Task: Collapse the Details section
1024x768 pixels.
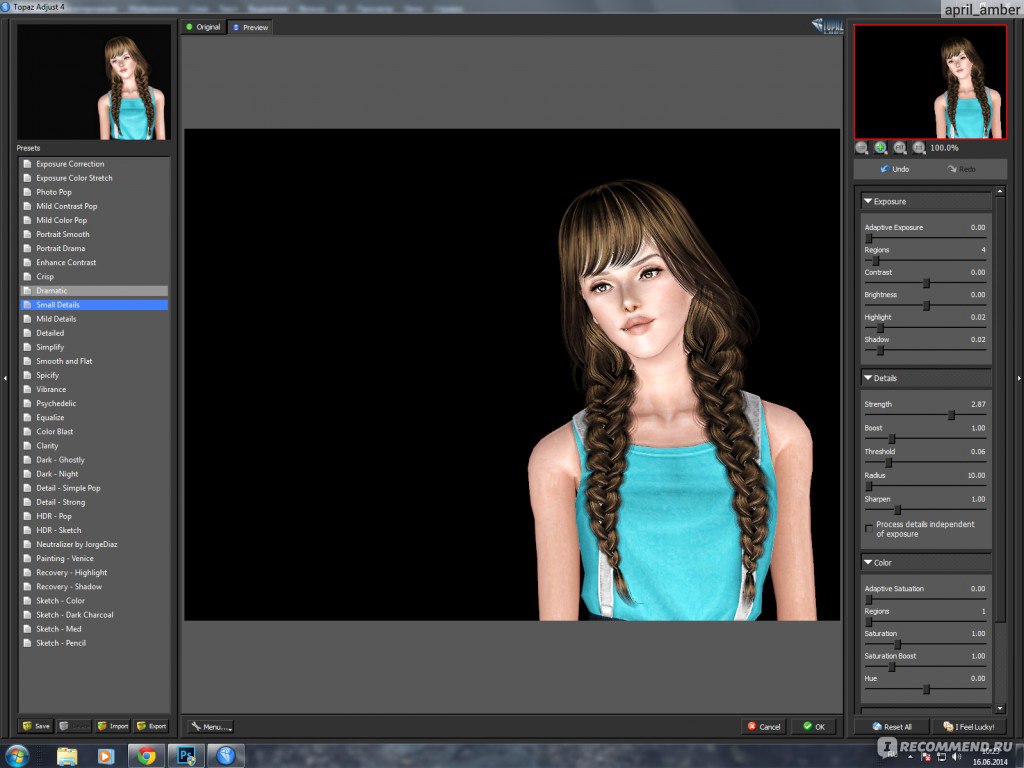Action: [x=868, y=378]
